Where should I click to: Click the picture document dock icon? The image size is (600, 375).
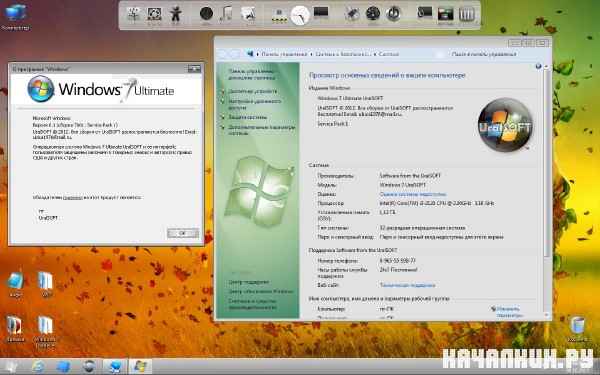tap(248, 14)
